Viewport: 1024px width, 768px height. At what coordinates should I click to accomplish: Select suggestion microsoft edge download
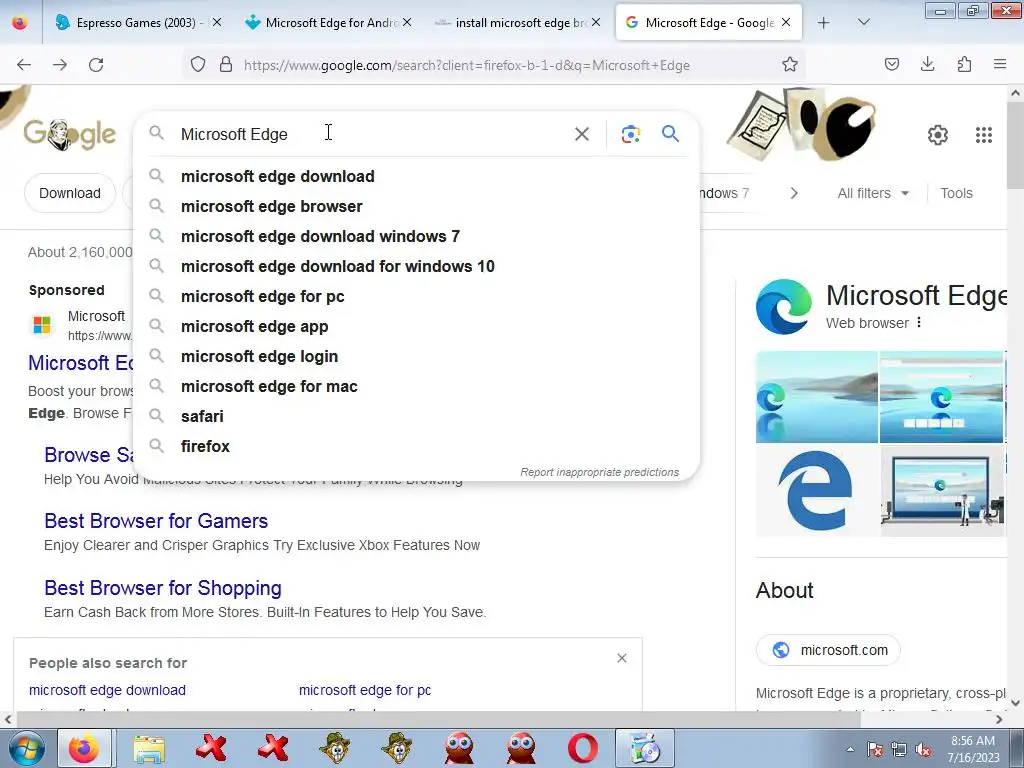[416, 176]
